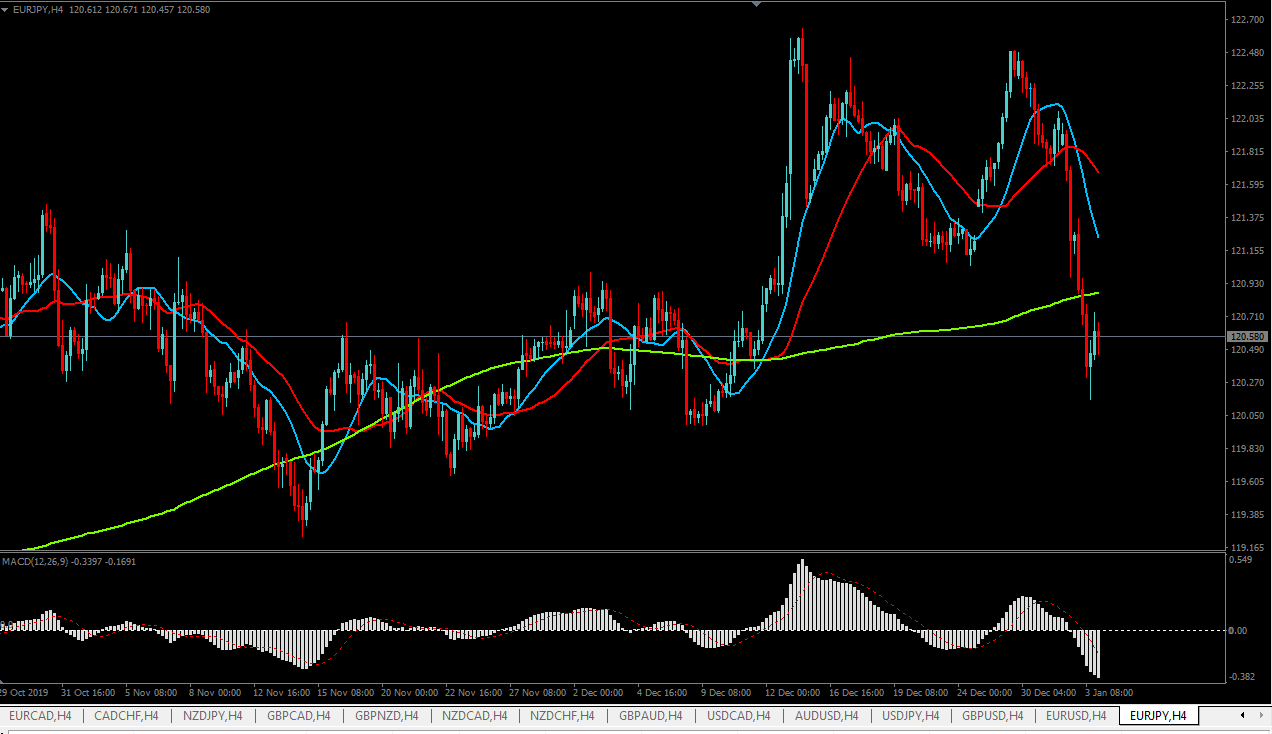Switch to GBPCAD,H4 chart tab

tap(299, 716)
